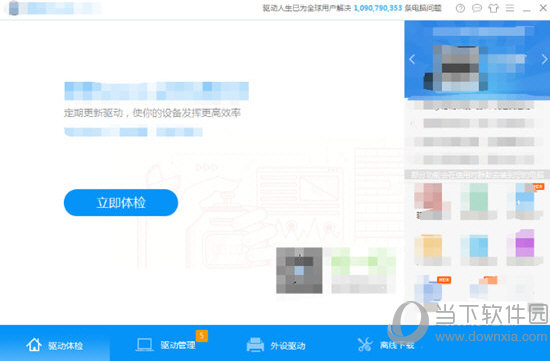Open the feedback chat bubble icon

477,8
